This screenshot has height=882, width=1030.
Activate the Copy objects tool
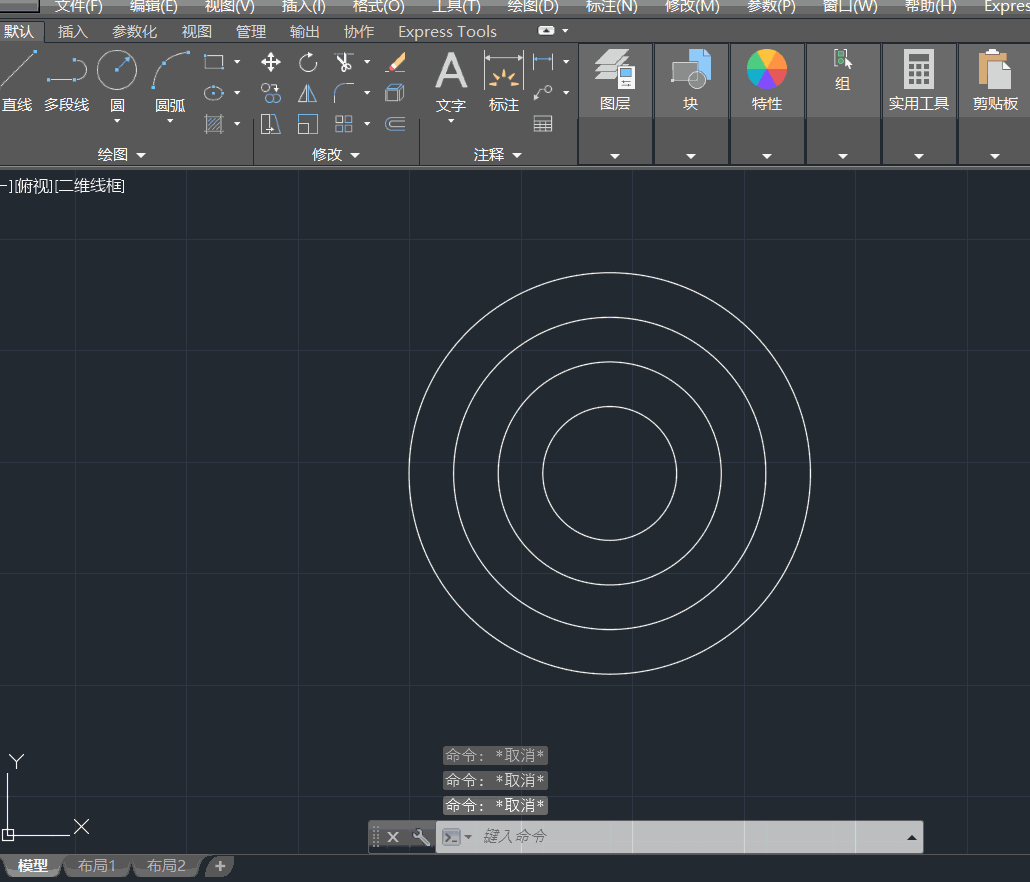[271, 93]
